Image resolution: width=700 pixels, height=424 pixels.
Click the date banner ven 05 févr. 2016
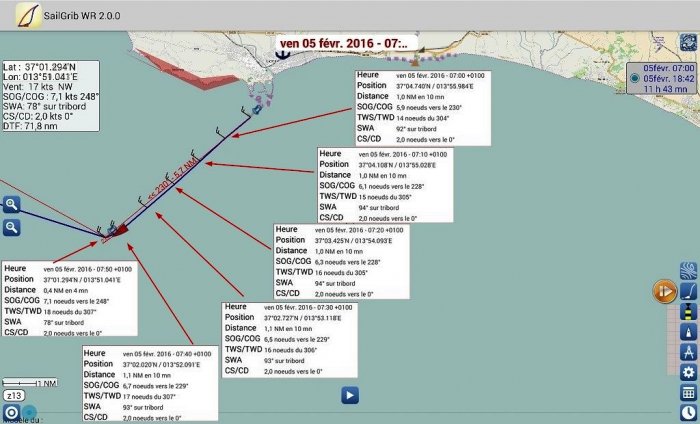tap(343, 43)
